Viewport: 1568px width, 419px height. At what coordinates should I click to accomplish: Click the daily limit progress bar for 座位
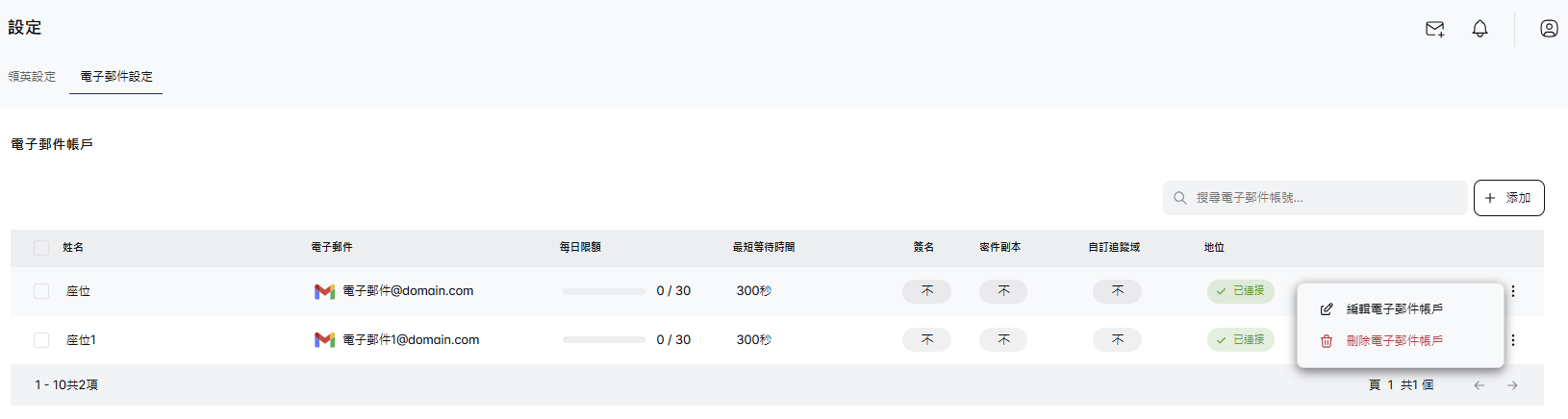pyautogui.click(x=604, y=291)
